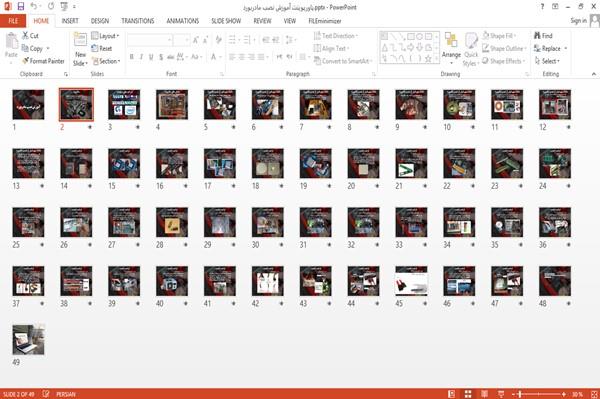Open the Arrange objects tool

451,48
